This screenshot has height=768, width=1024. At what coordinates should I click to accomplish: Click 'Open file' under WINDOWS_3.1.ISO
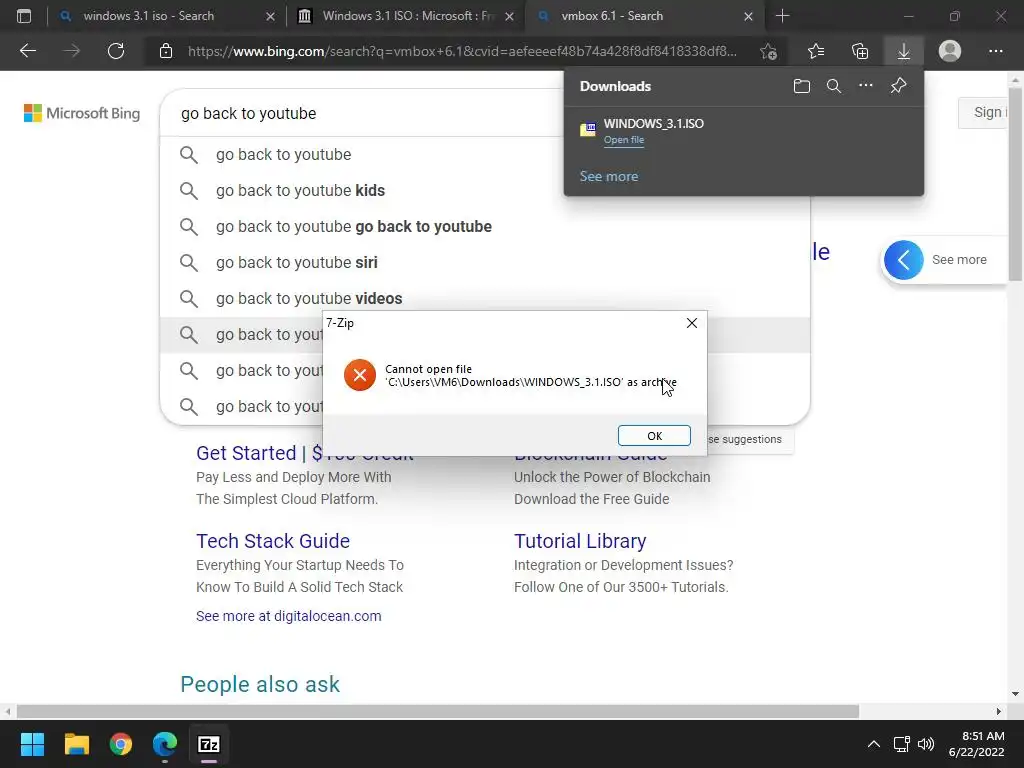[624, 140]
